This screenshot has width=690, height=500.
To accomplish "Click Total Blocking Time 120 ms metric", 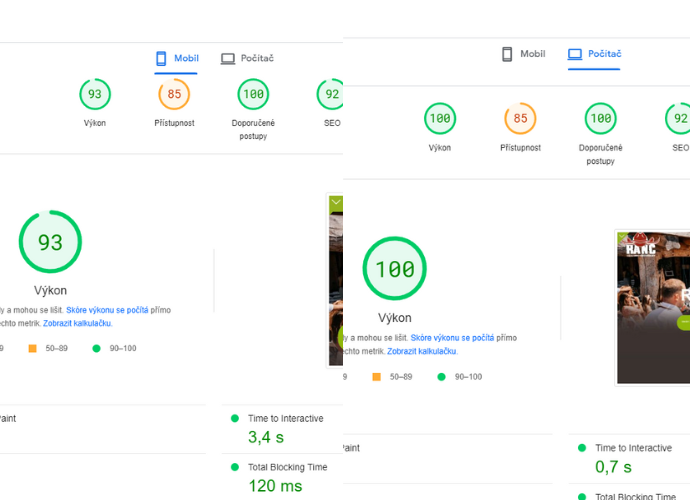I will 283,477.
